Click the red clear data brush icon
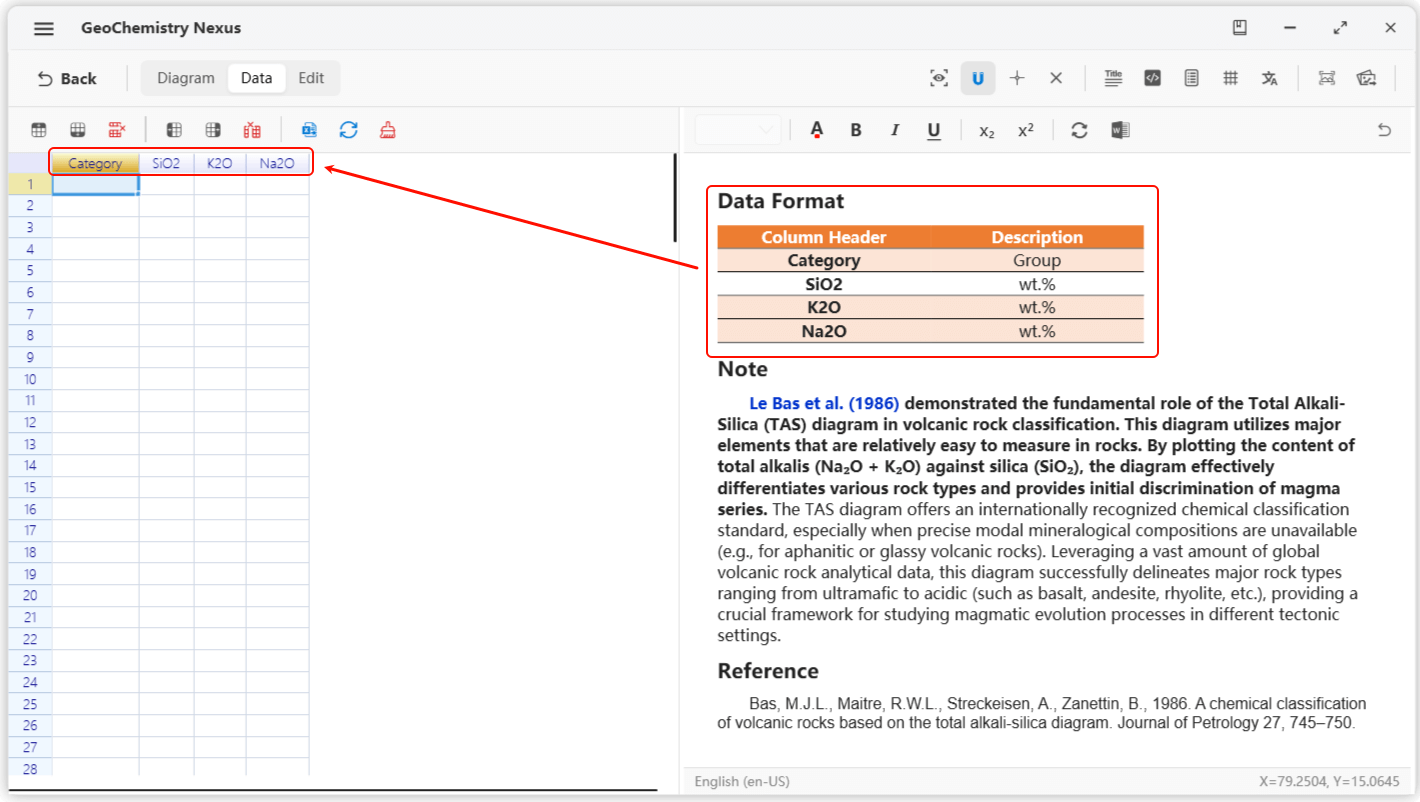Image resolution: width=1420 pixels, height=802 pixels. 388,130
